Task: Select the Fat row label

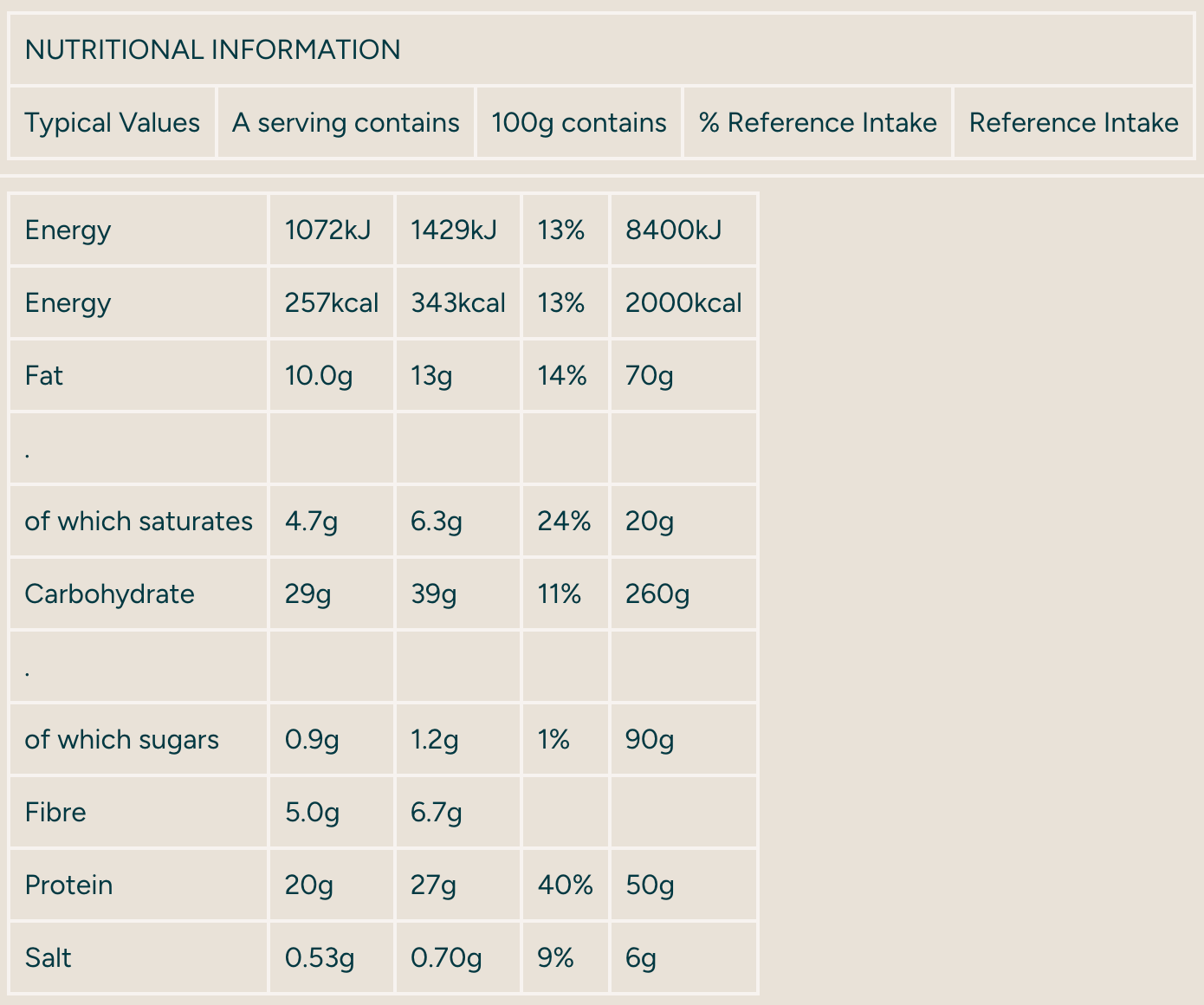Action: click(44, 375)
